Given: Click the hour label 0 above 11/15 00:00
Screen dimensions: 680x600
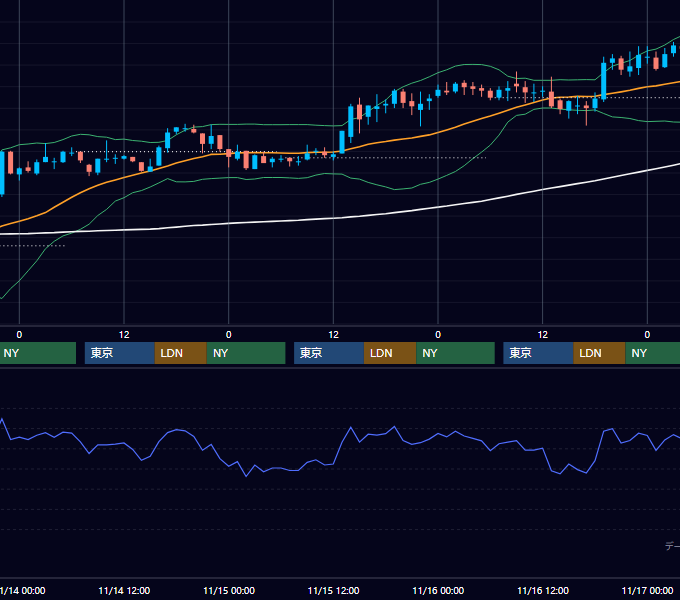Looking at the screenshot, I should coord(229,335).
